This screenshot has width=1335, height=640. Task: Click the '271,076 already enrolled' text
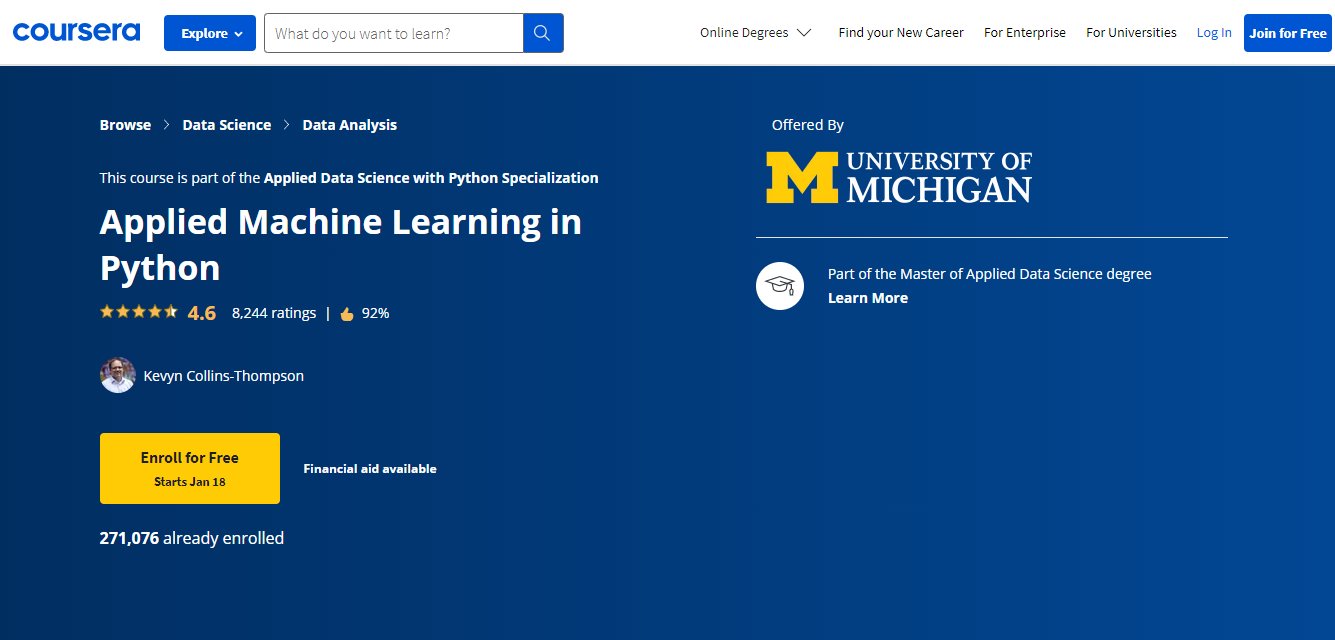coord(192,538)
